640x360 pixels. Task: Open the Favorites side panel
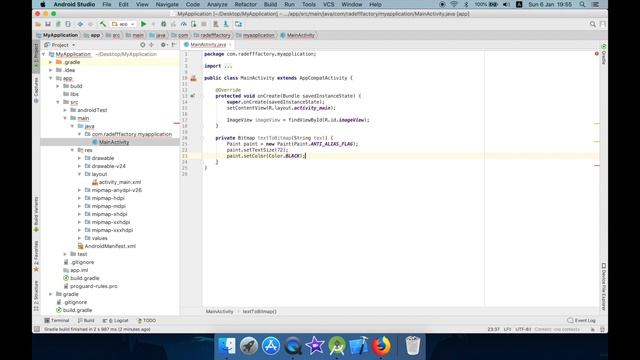coord(36,256)
